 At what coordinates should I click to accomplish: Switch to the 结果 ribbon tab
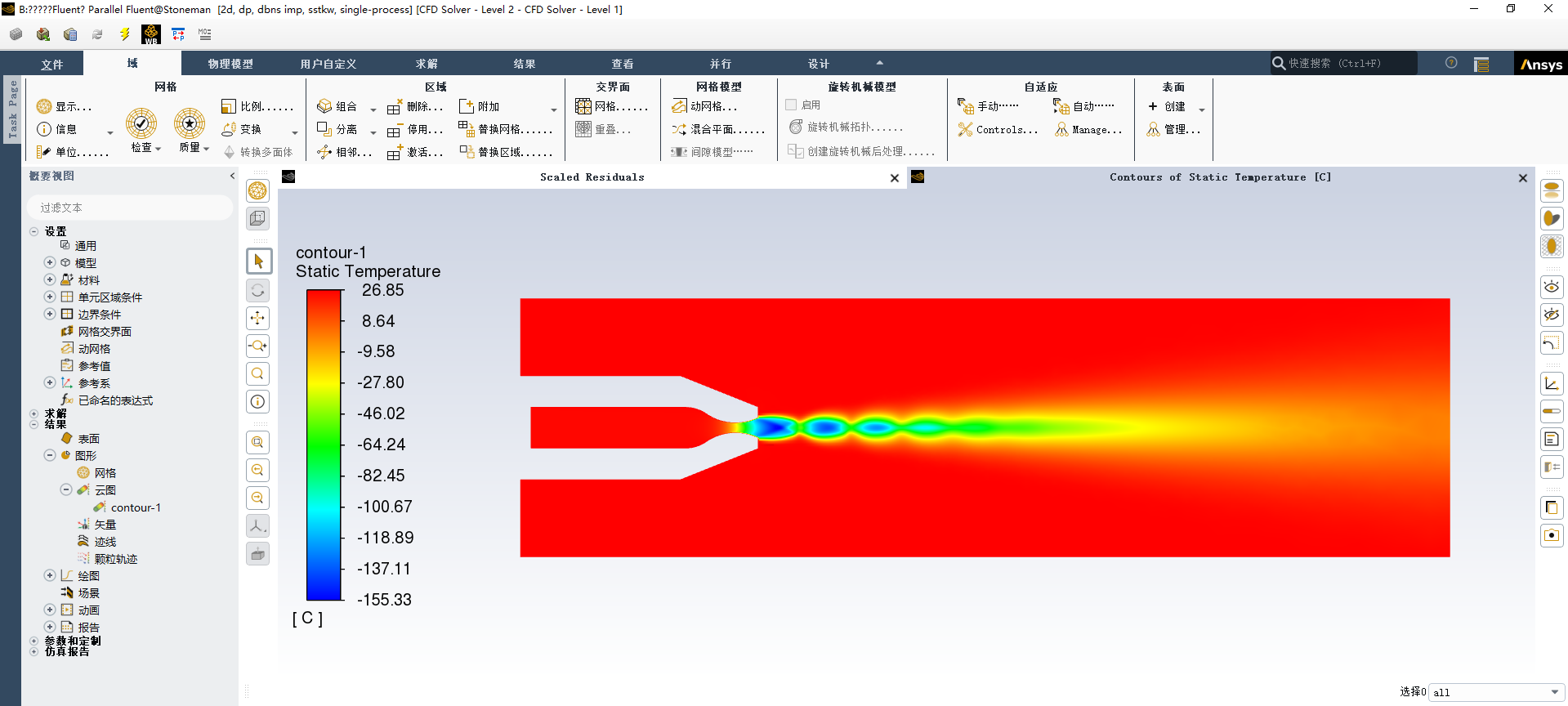525,64
